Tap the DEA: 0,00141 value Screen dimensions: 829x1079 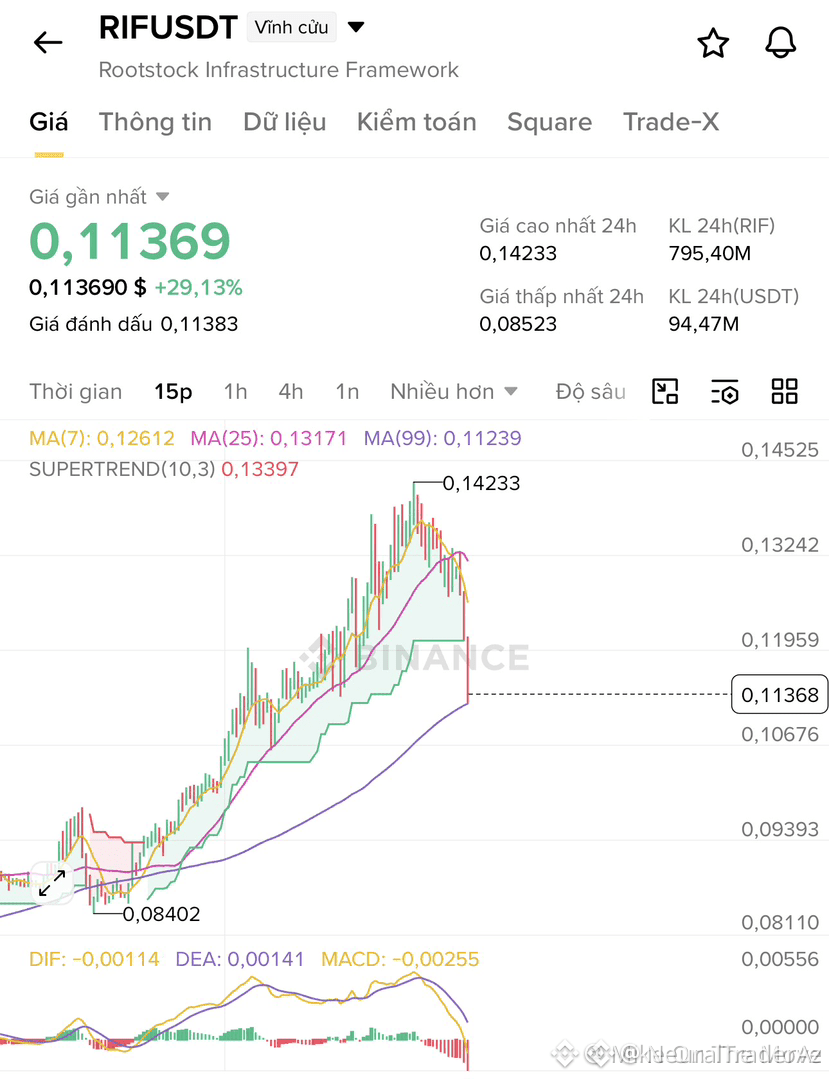tap(239, 959)
